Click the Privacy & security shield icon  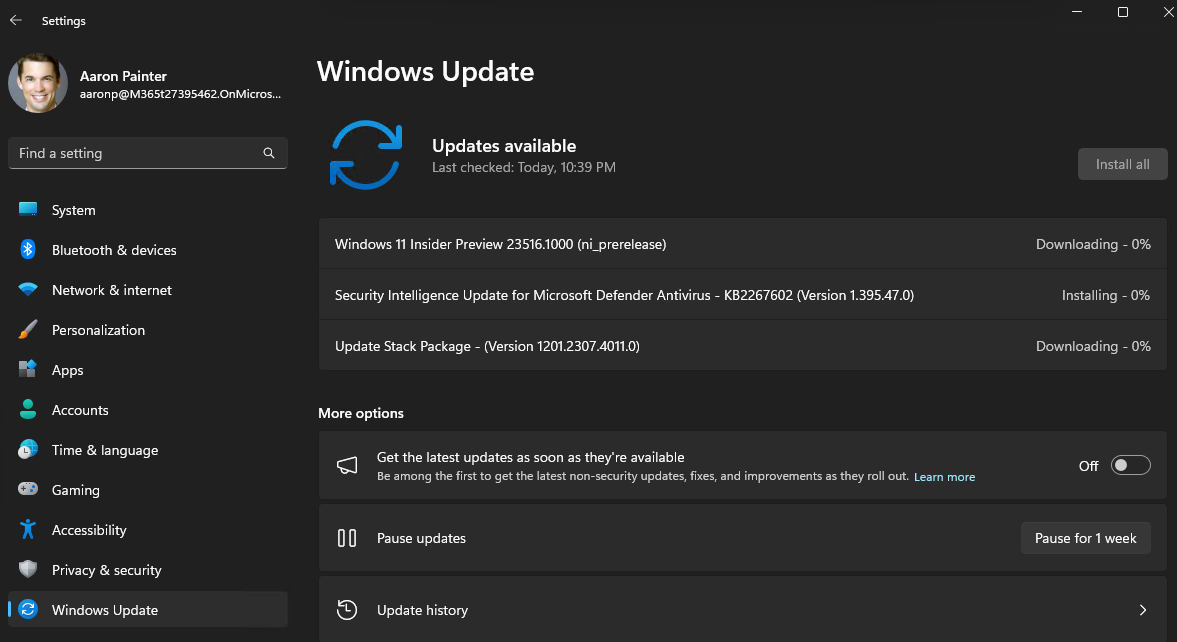[x=28, y=569]
